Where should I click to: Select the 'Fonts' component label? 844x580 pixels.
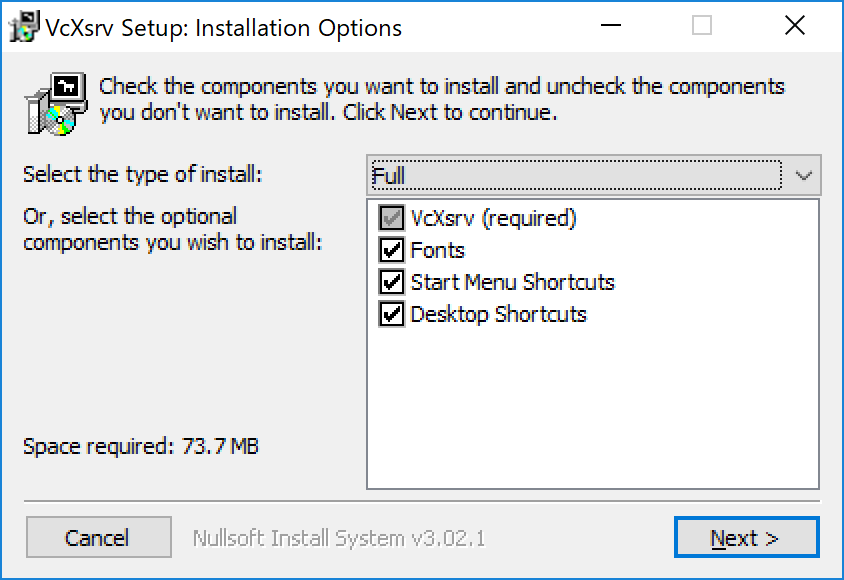[x=440, y=250]
